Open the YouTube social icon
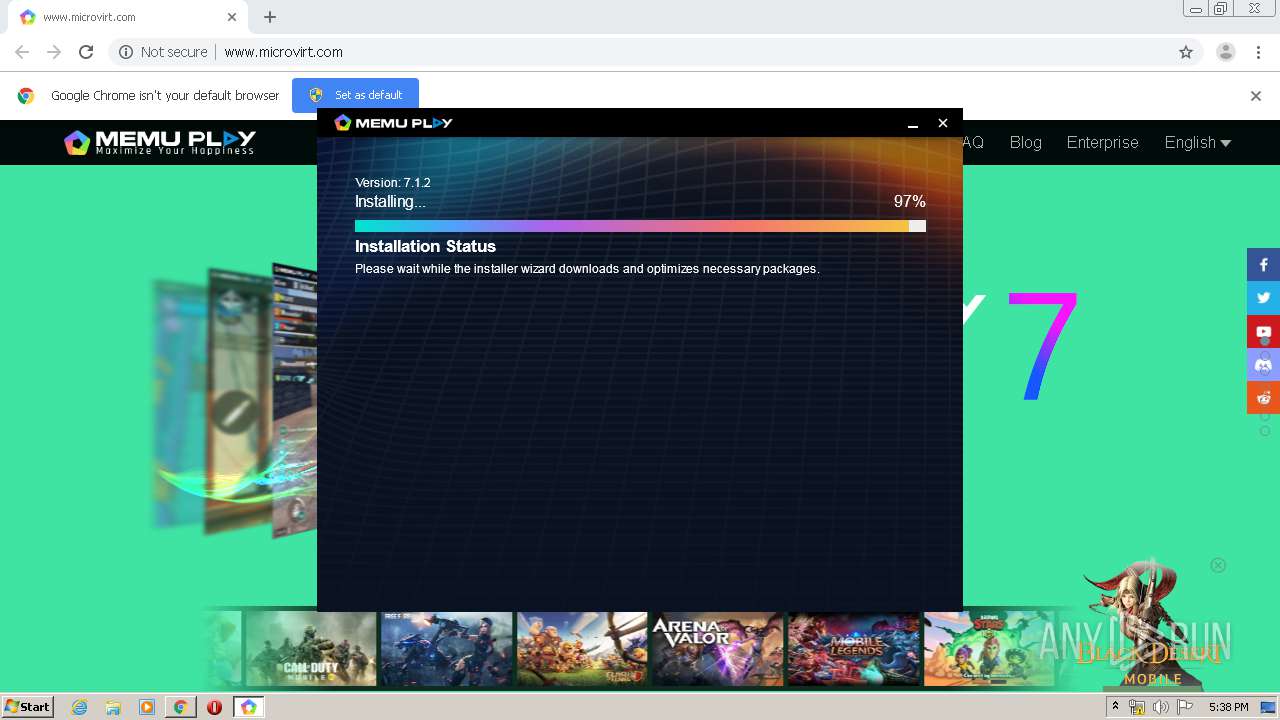The image size is (1280, 720). pos(1263,331)
